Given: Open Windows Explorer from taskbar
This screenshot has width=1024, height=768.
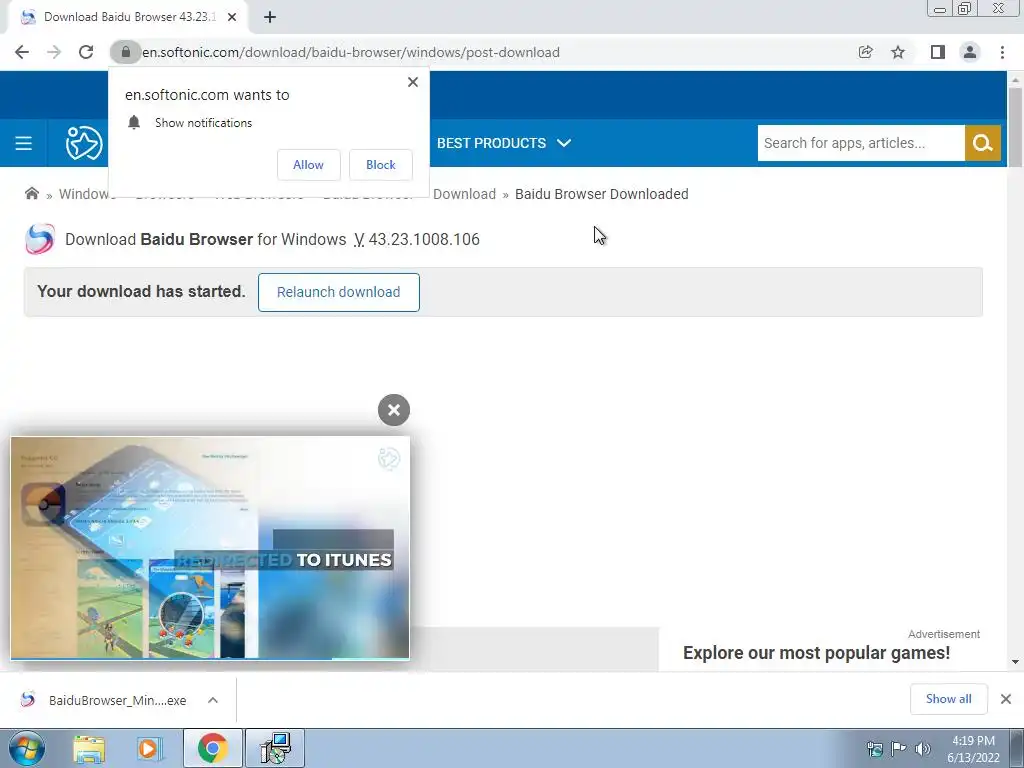Looking at the screenshot, I should point(89,748).
